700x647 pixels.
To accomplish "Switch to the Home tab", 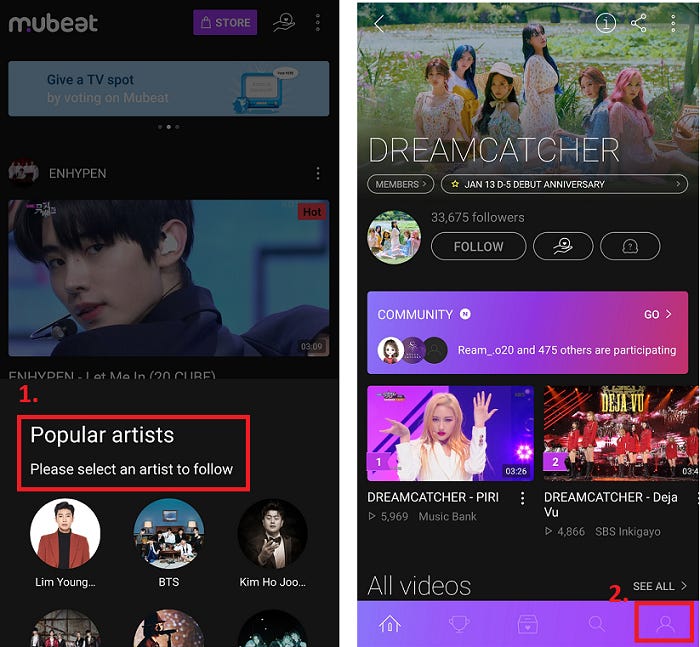I will coord(390,623).
